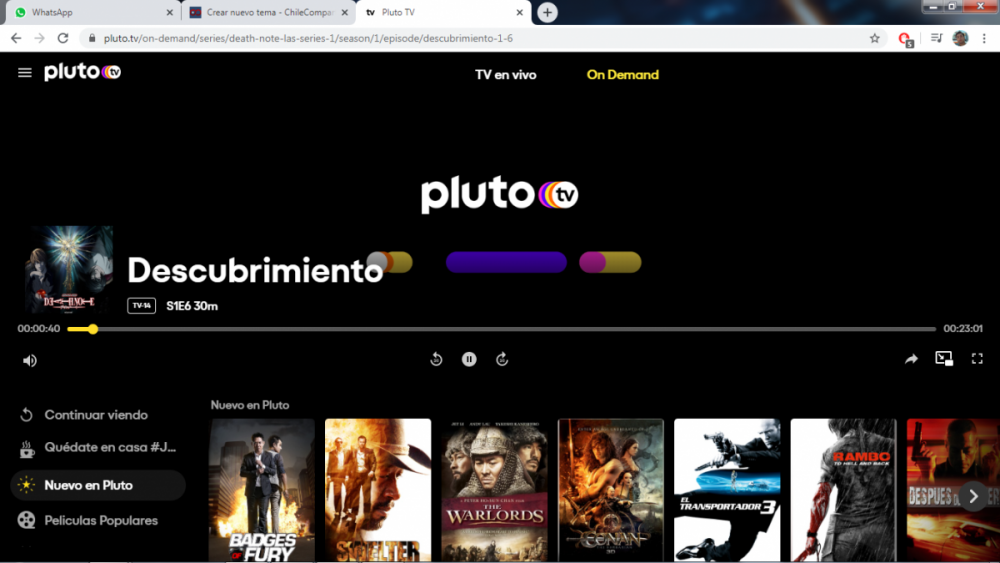Open Conan movie poster
The height and width of the screenshot is (563, 1000).
coord(610,490)
